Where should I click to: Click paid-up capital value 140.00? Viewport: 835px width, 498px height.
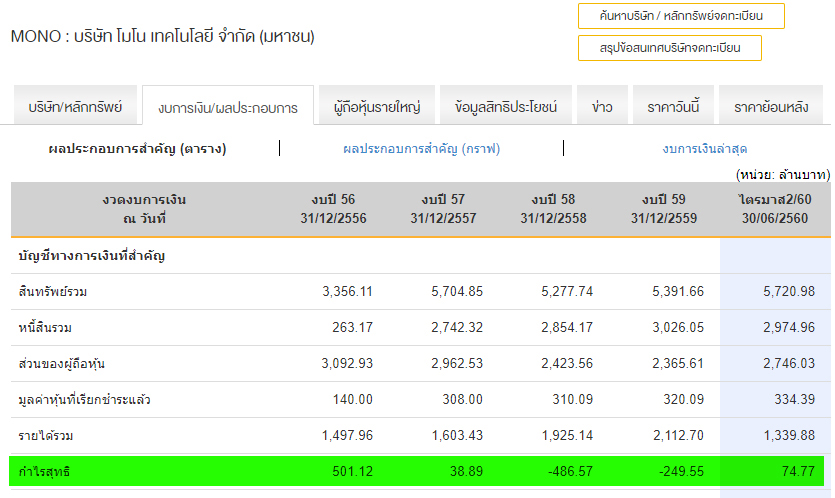click(x=353, y=399)
